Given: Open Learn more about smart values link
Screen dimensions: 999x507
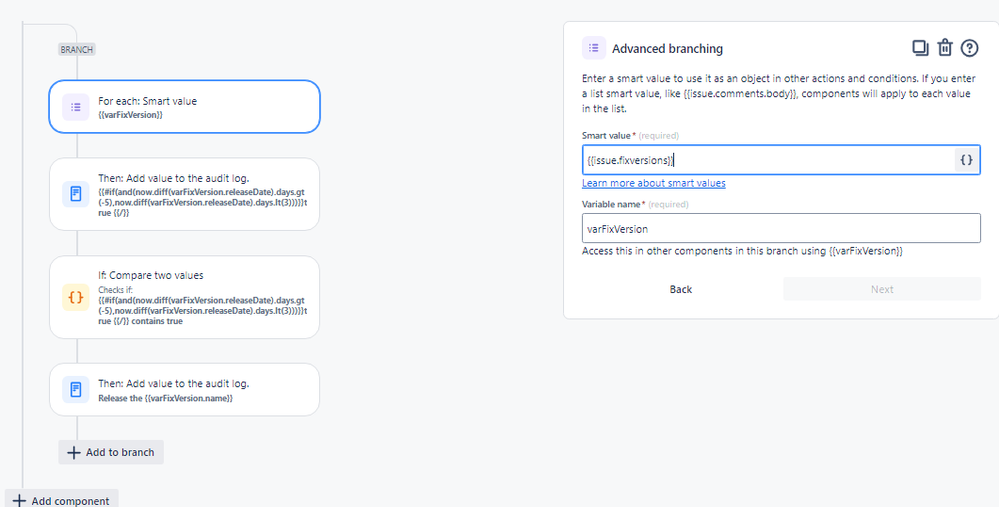Looking at the screenshot, I should [x=654, y=183].
